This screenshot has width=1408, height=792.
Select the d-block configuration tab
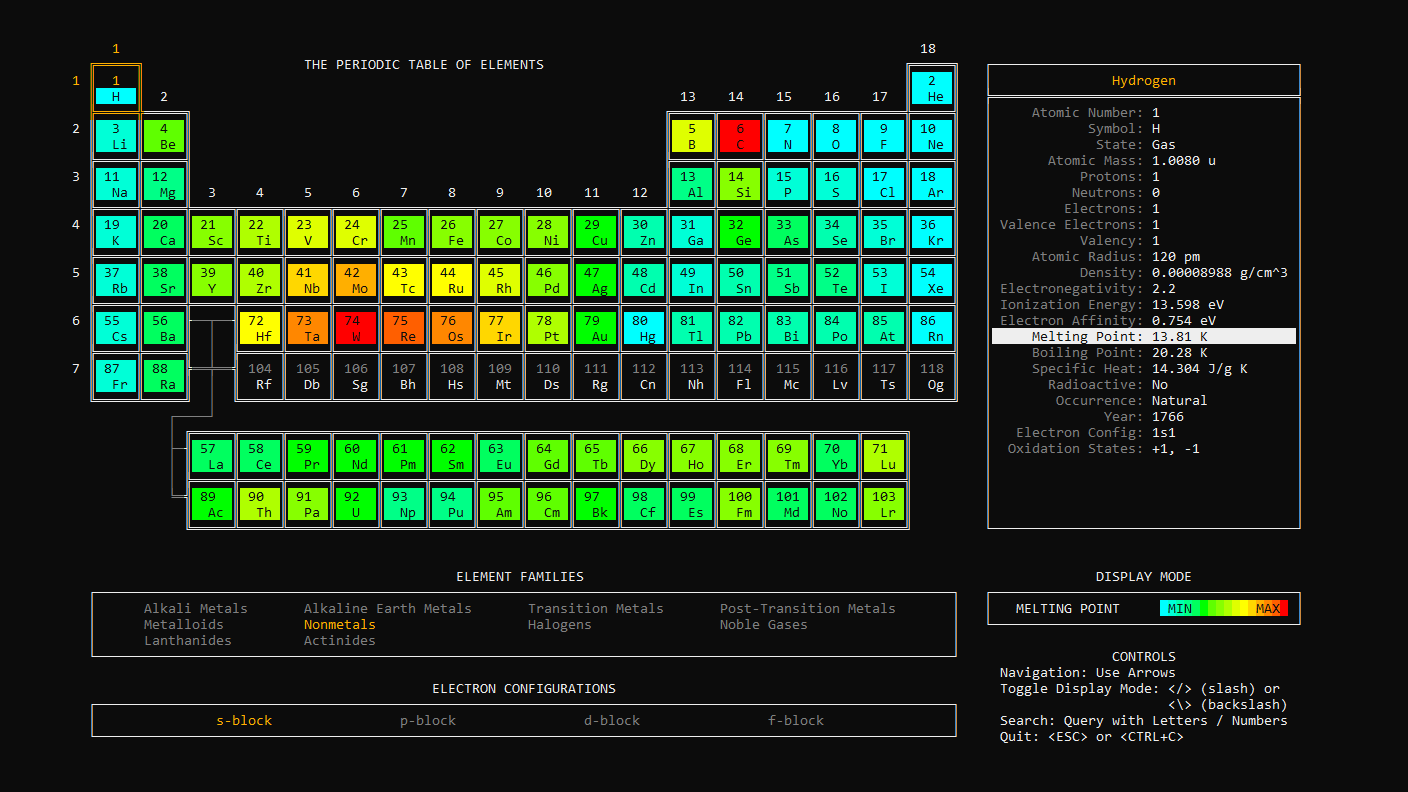click(x=612, y=720)
